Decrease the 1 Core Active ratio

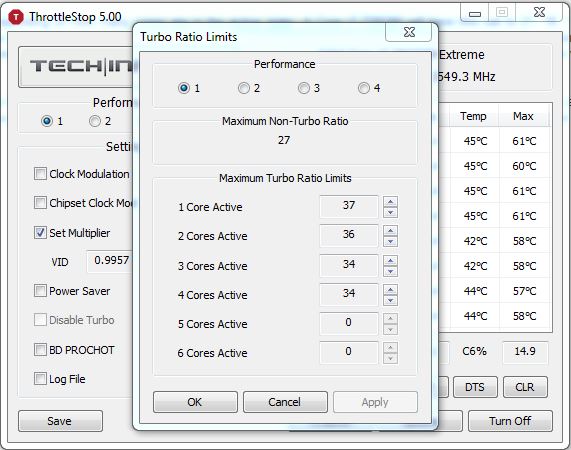click(x=390, y=212)
